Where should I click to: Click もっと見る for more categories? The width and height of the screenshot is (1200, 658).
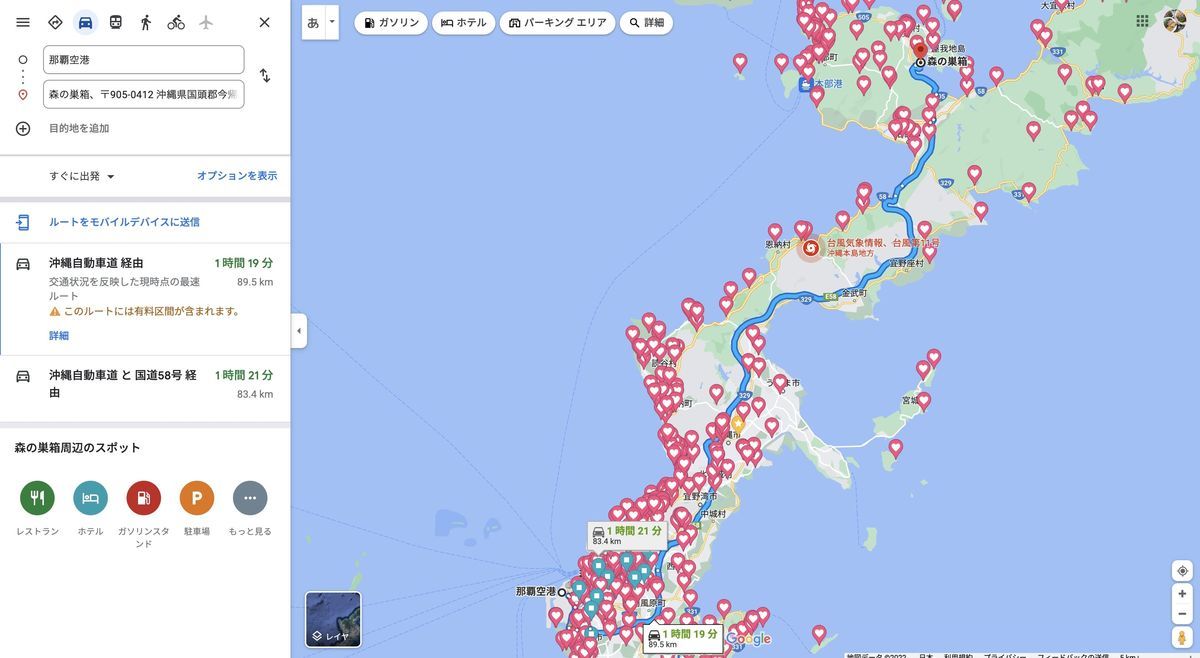[x=250, y=498]
